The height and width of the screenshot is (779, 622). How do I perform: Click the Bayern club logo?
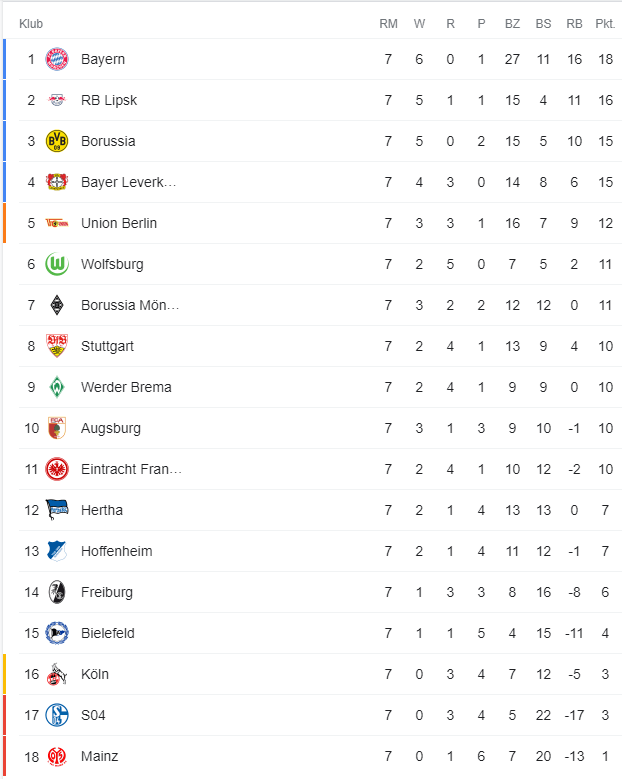click(x=57, y=59)
